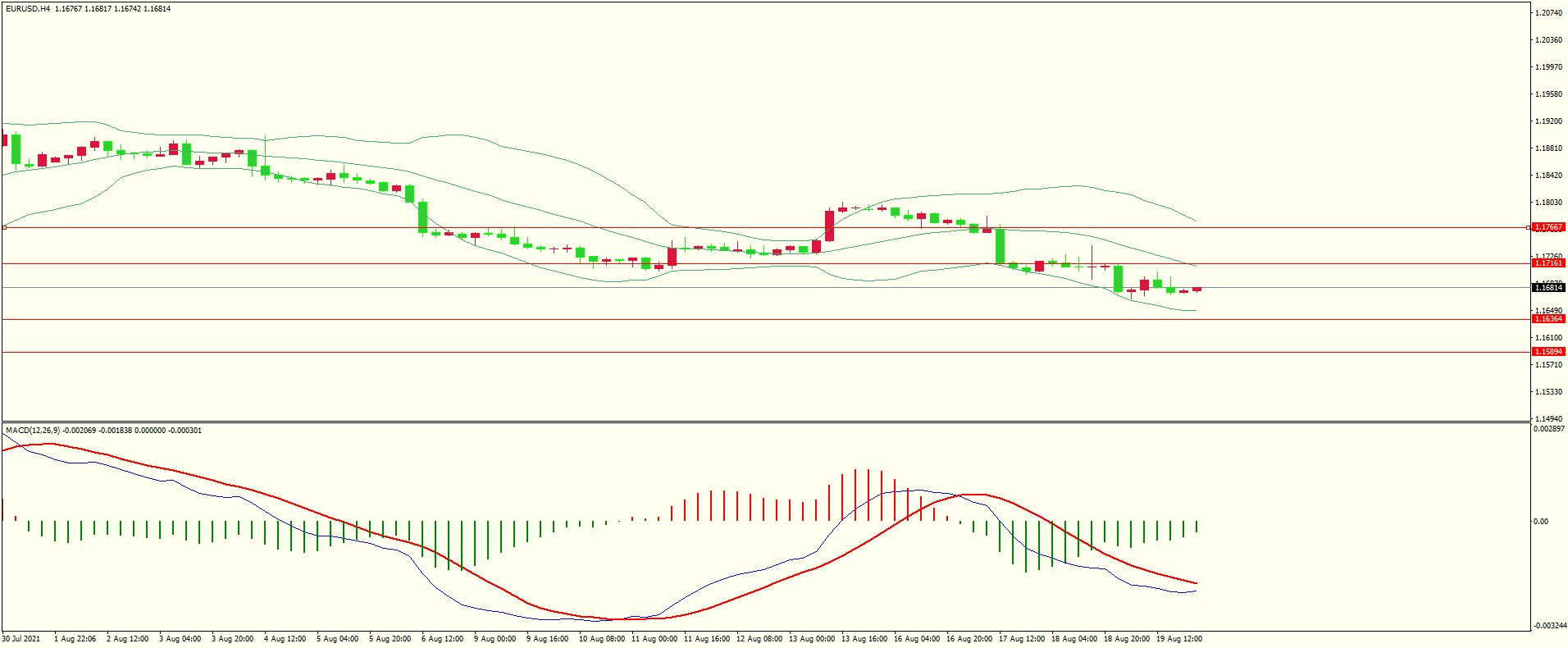Select the red 1.15894 price level label

(1548, 352)
